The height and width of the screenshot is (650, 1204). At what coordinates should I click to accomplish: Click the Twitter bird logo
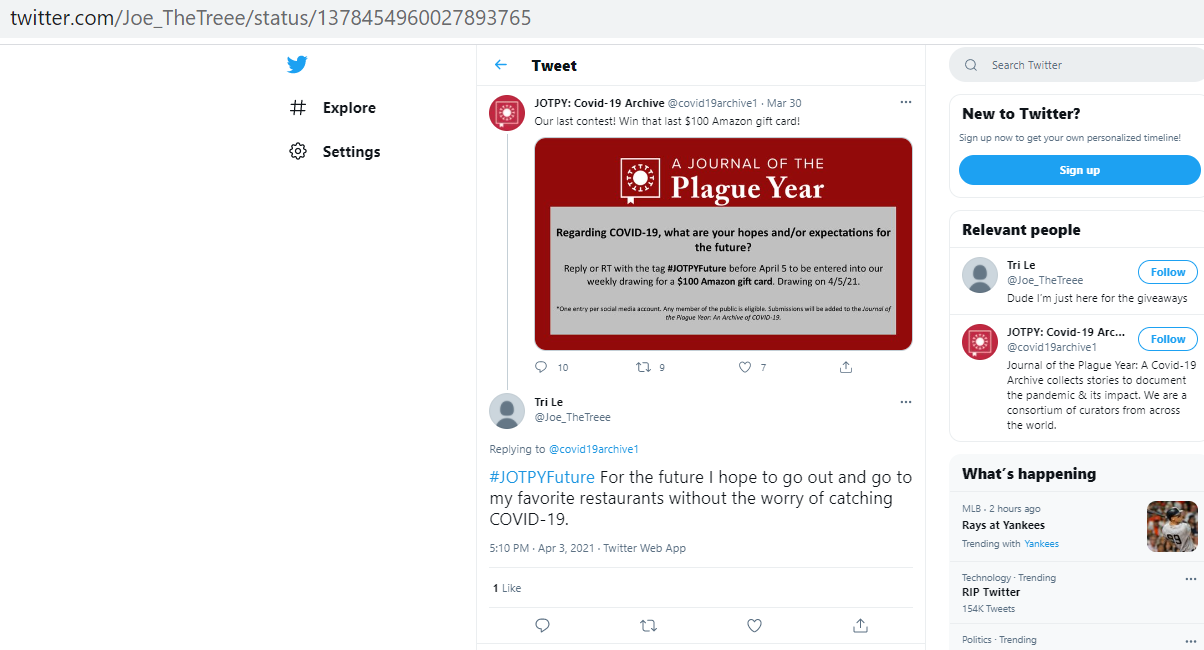click(297, 65)
